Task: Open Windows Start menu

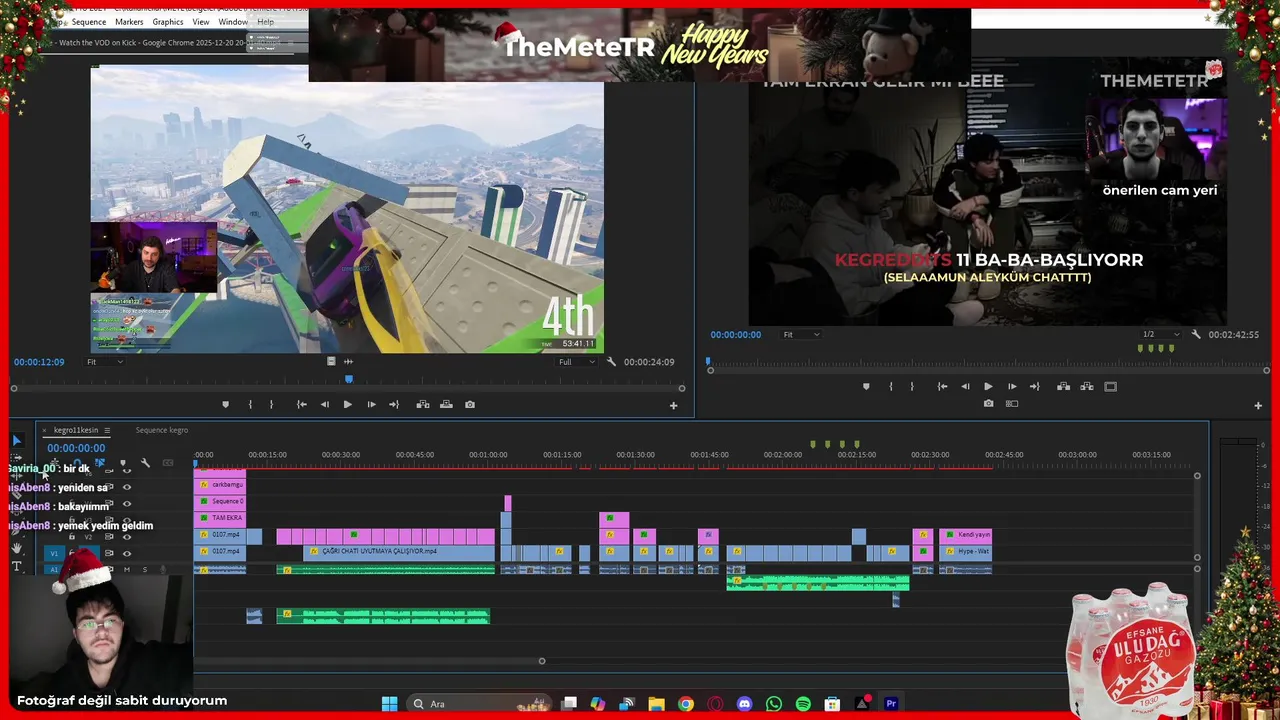Action: point(389,704)
